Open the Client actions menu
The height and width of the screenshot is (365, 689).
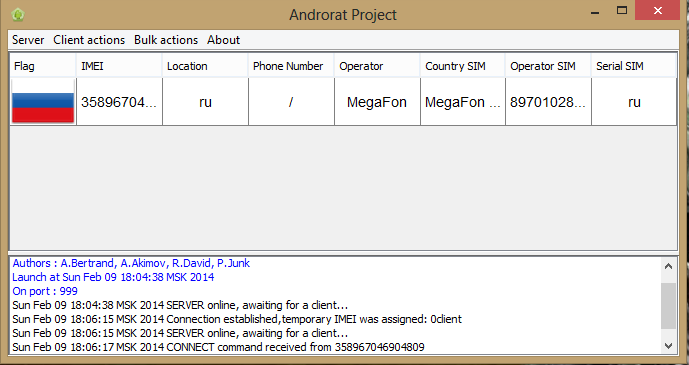(x=89, y=40)
